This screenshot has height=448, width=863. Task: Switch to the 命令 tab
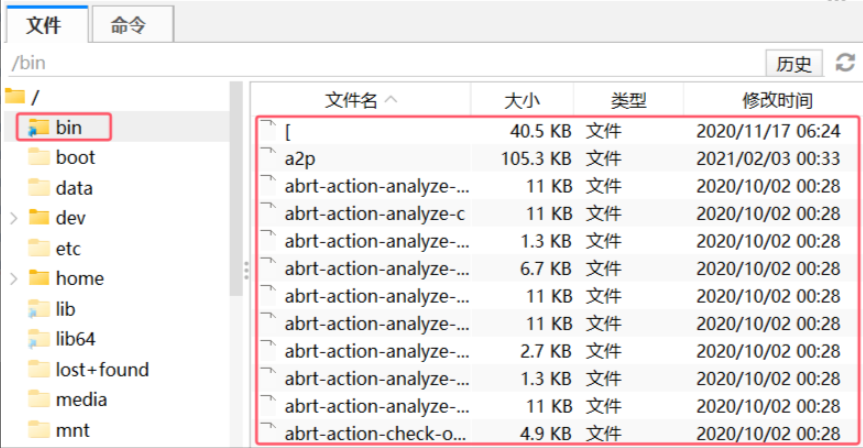coord(129,25)
